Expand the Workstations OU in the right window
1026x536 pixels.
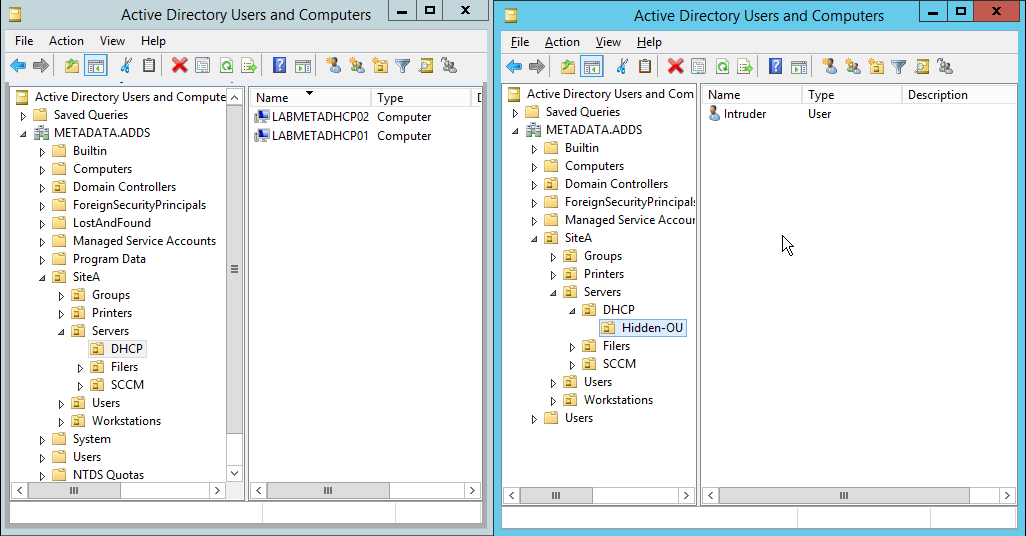point(554,401)
